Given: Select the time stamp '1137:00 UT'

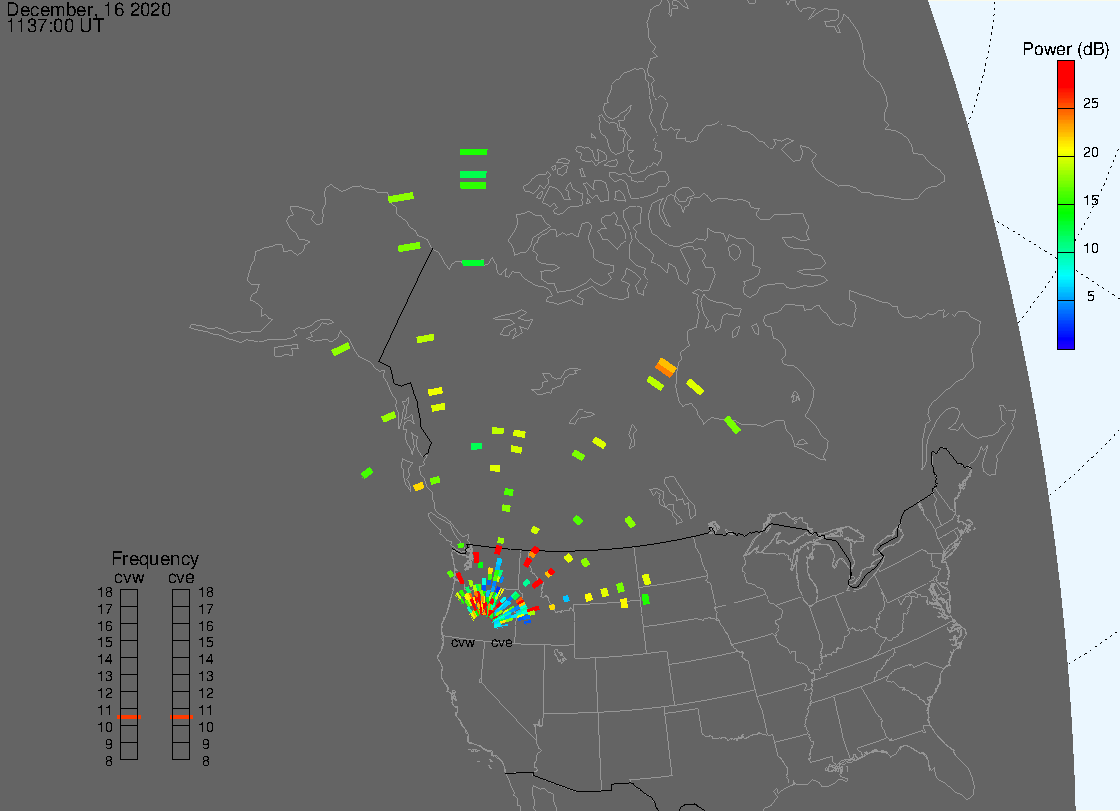Looking at the screenshot, I should tap(55, 26).
